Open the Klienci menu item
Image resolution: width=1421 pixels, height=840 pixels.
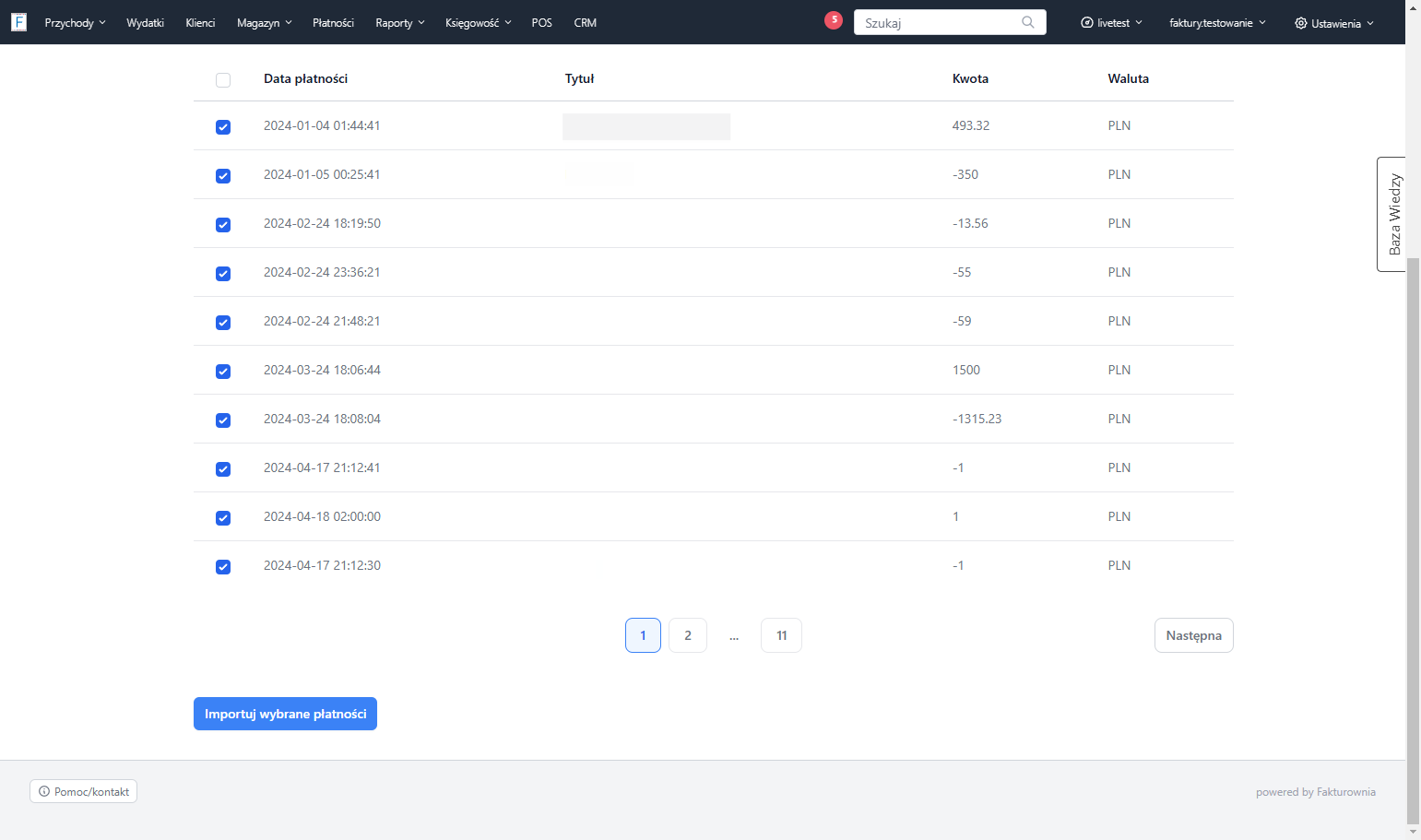(x=200, y=22)
